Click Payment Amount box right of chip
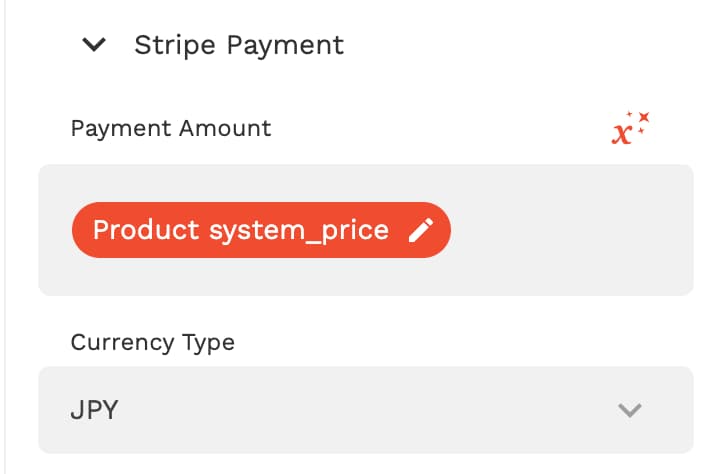This screenshot has height=474, width=724. click(x=572, y=230)
